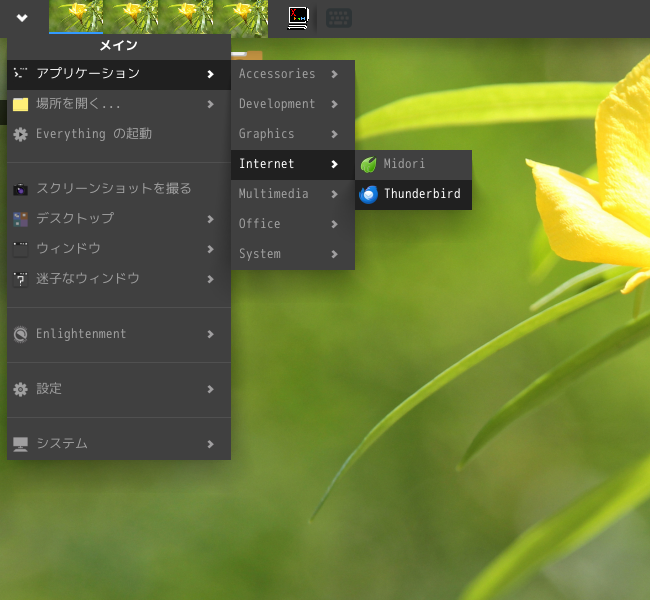Open the System applications category

point(293,254)
